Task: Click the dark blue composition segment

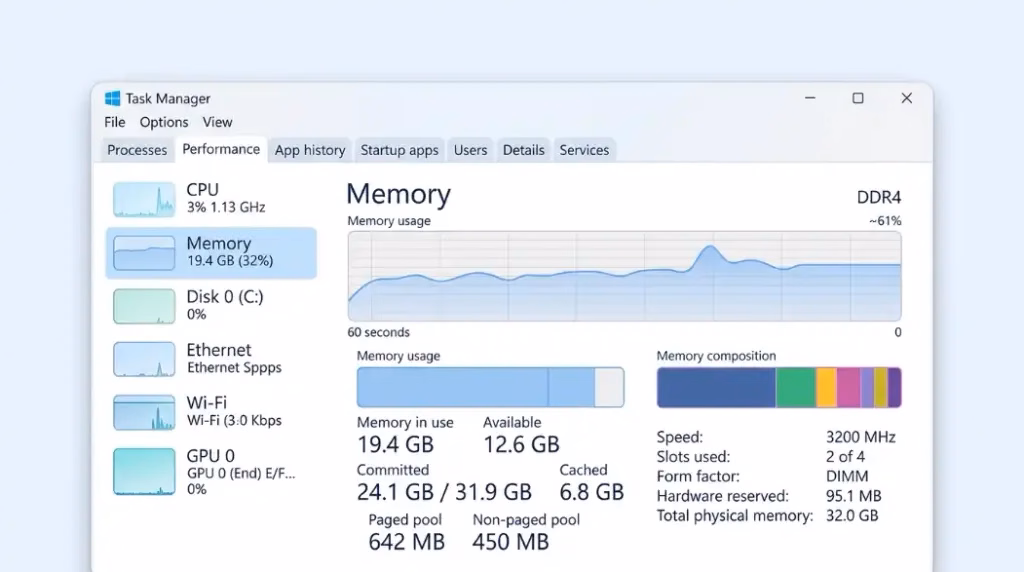Action: [716, 387]
